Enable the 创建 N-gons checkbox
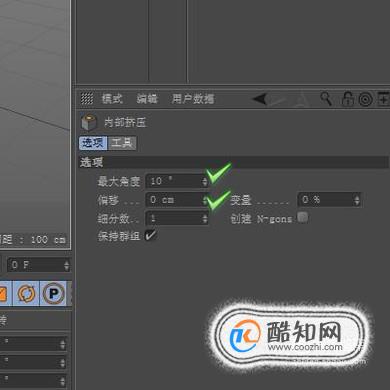This screenshot has height=390, width=390. pos(302,217)
